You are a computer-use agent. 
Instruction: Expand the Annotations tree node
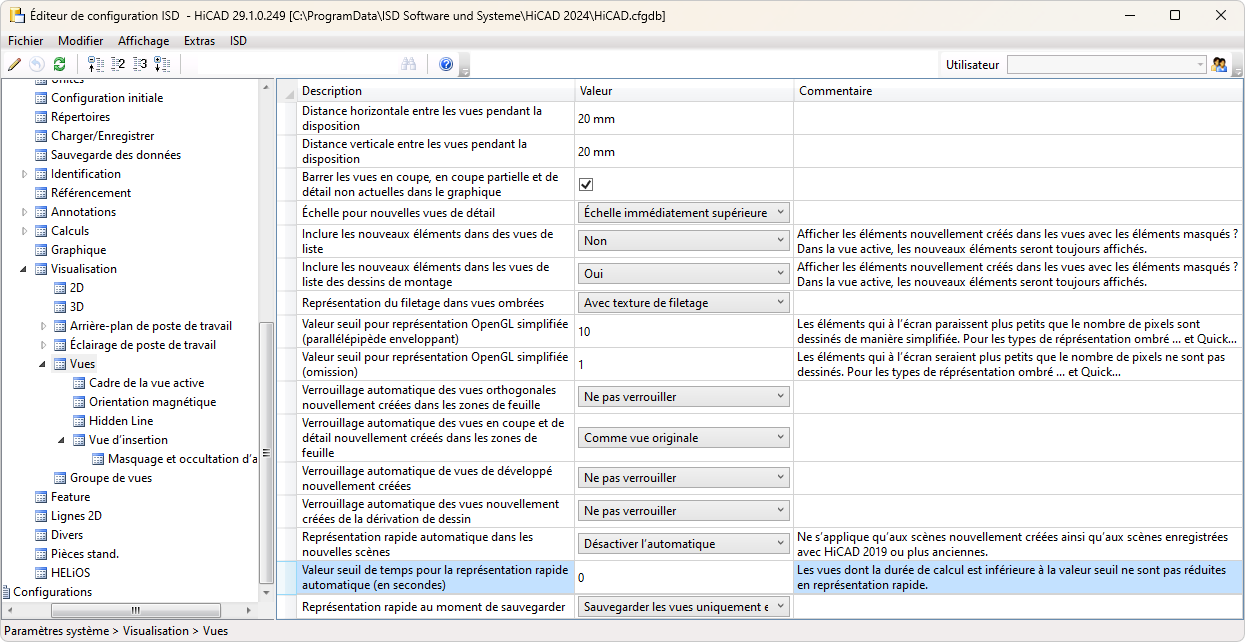click(x=25, y=212)
